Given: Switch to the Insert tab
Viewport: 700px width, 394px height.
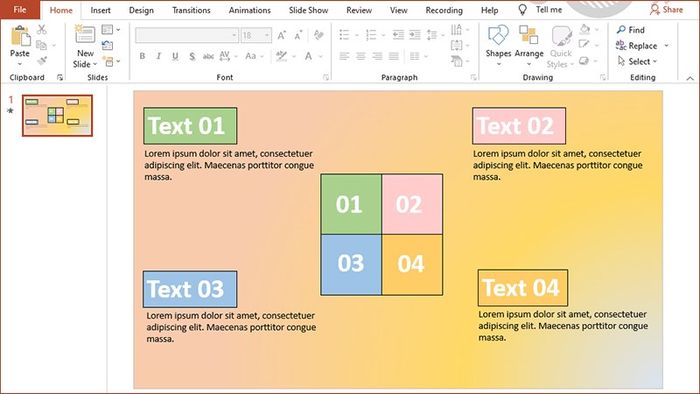Looking at the screenshot, I should 100,10.
